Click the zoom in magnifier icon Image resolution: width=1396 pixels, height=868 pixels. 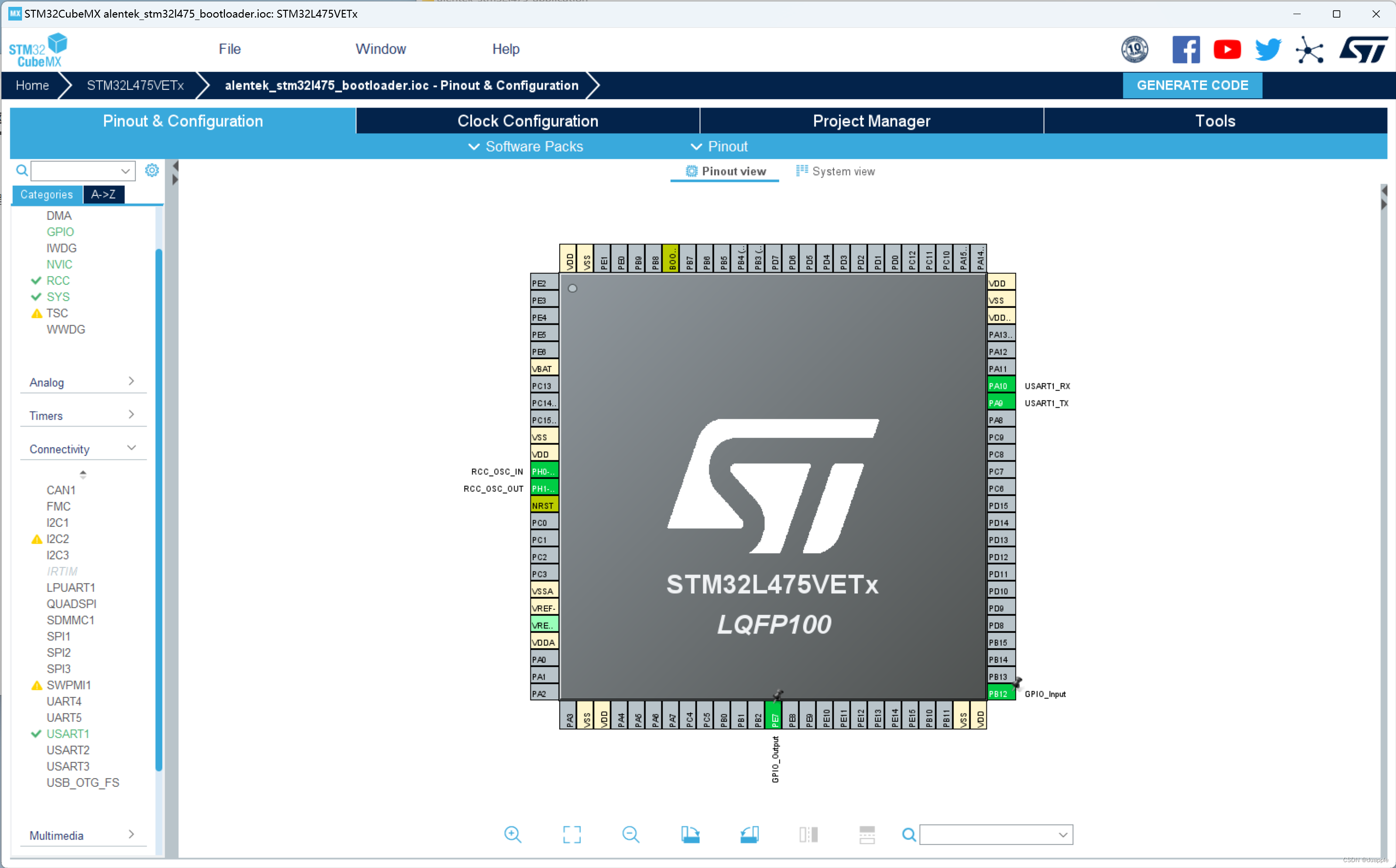tap(513, 834)
